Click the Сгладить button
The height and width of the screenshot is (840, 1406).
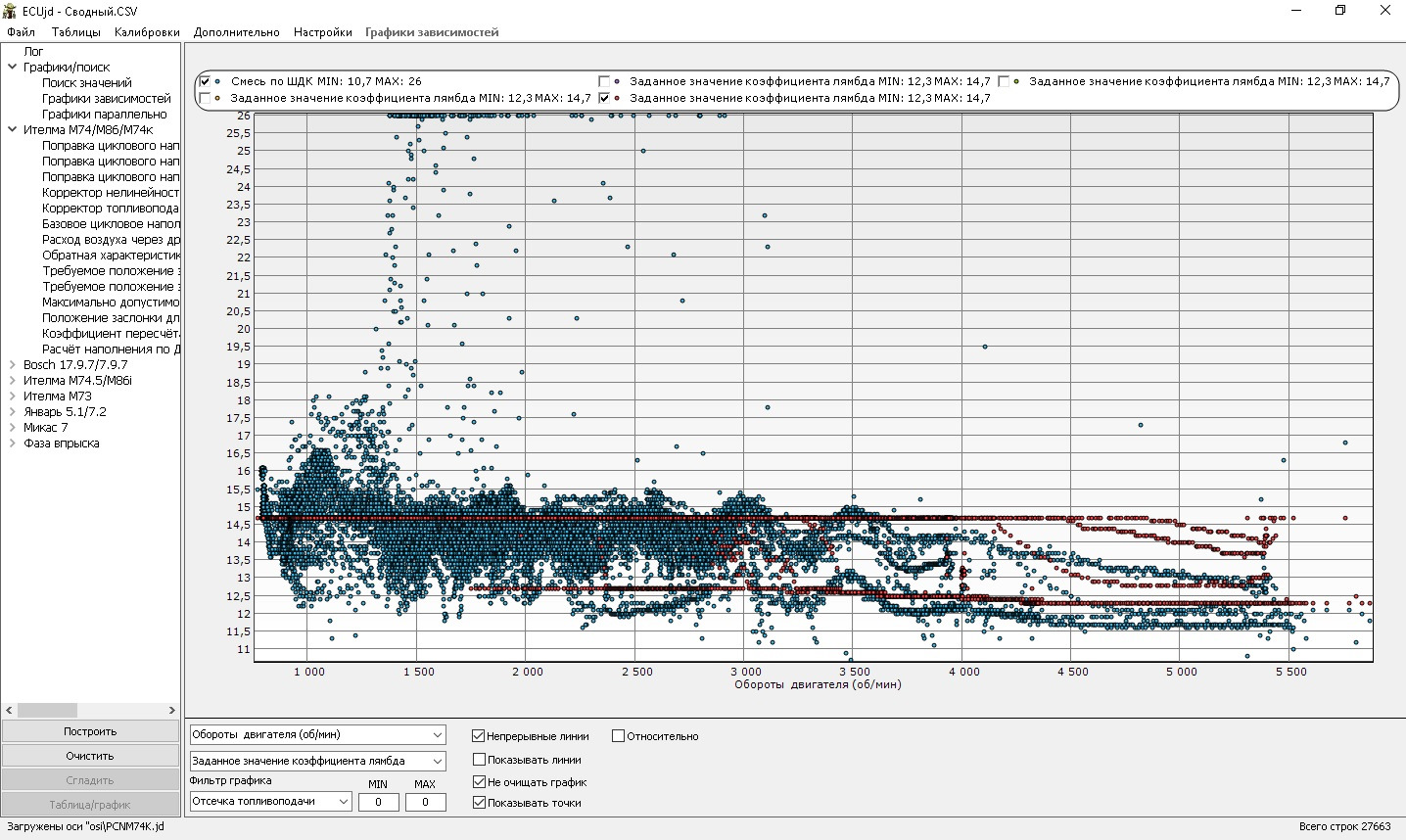(90, 780)
